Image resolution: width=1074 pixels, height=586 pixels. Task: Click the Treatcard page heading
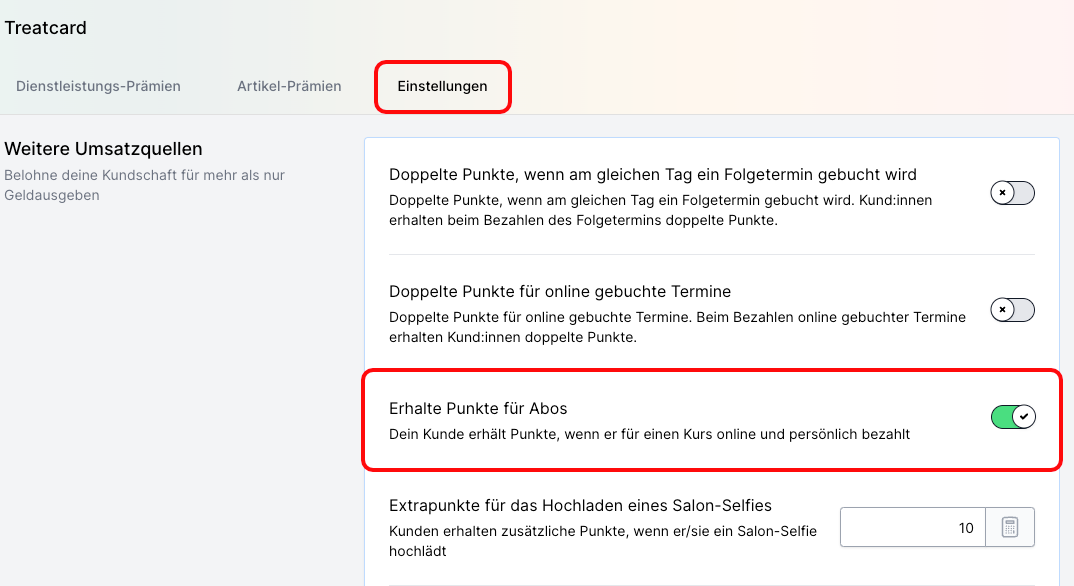click(46, 28)
